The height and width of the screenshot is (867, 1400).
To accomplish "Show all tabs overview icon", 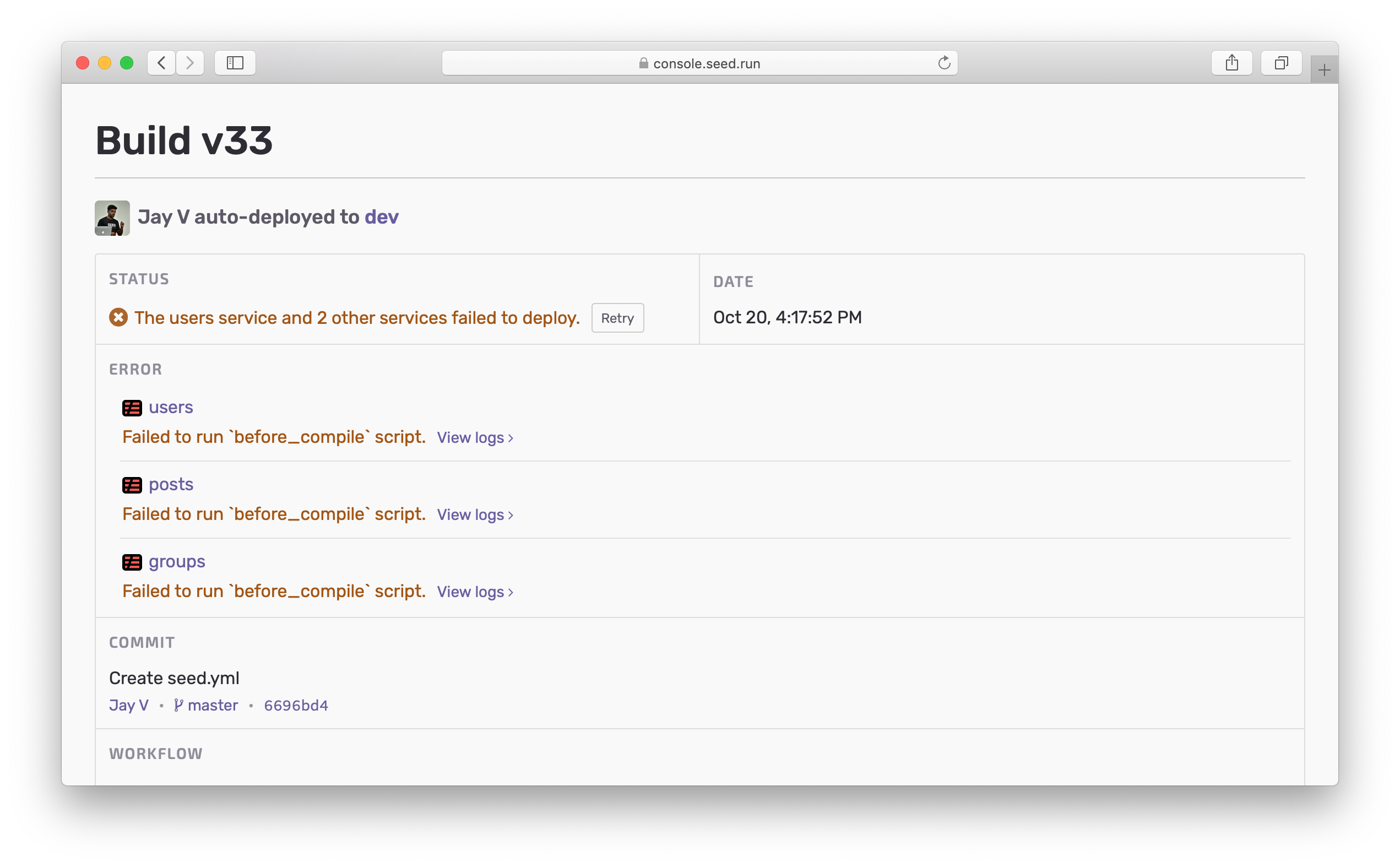I will coord(1280,62).
